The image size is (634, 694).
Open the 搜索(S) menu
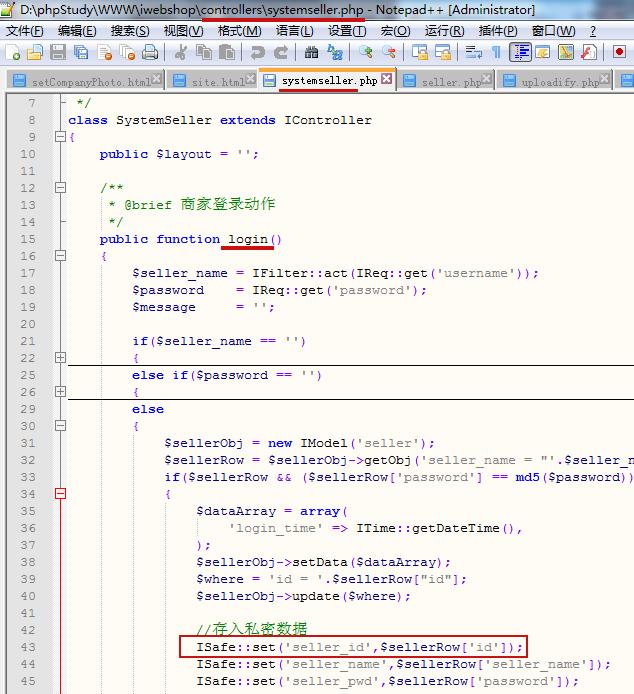(x=130, y=31)
